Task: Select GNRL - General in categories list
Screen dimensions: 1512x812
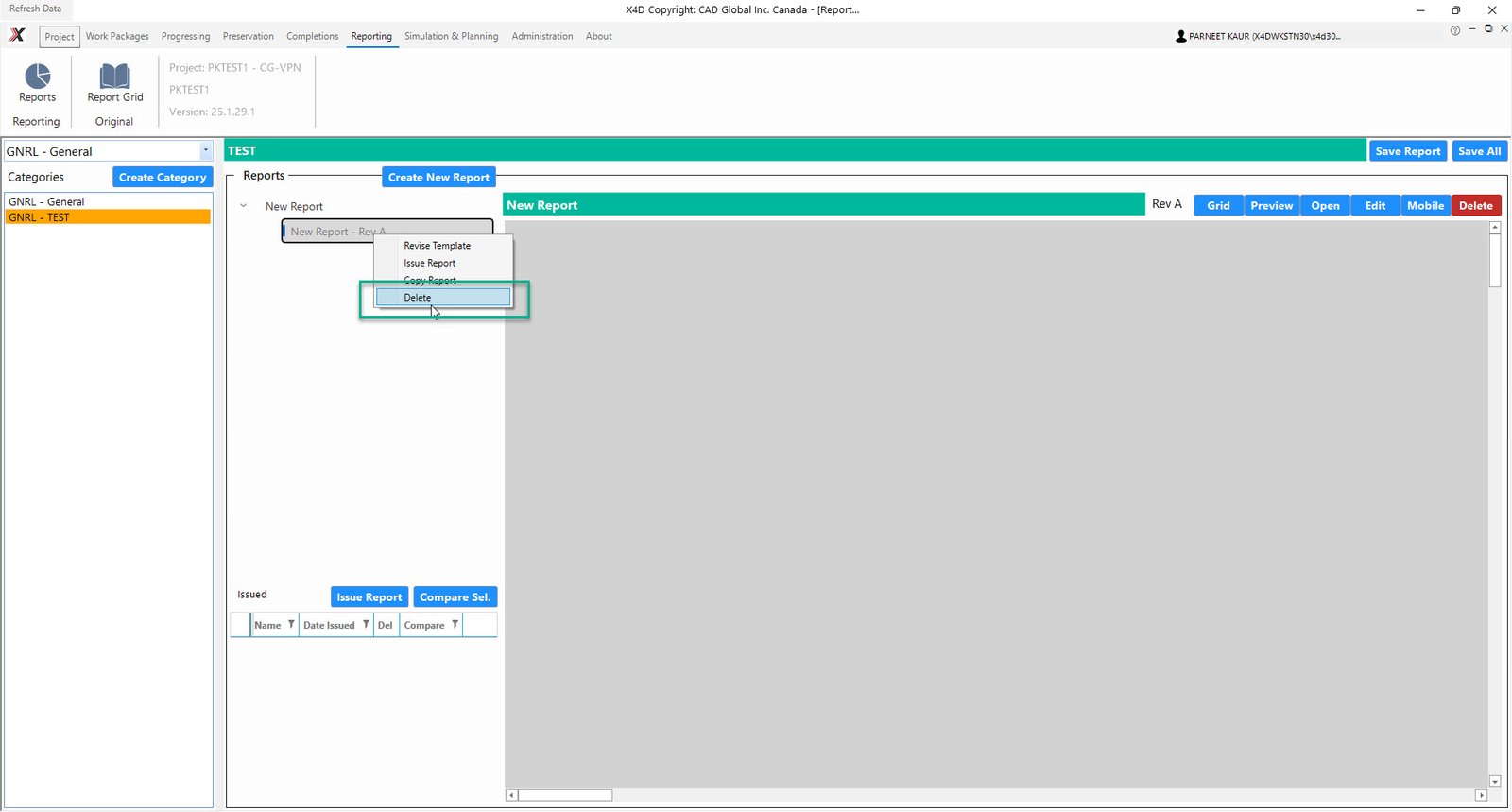Action: coord(47,202)
